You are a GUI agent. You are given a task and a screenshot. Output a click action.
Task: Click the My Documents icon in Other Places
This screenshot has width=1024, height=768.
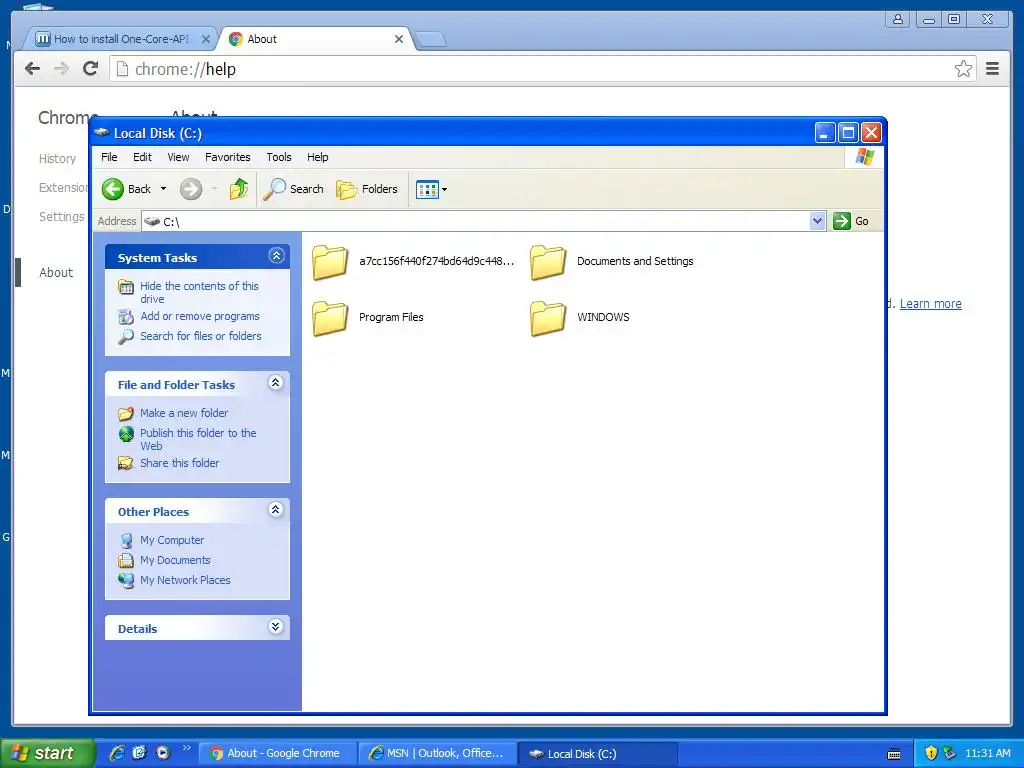point(126,560)
